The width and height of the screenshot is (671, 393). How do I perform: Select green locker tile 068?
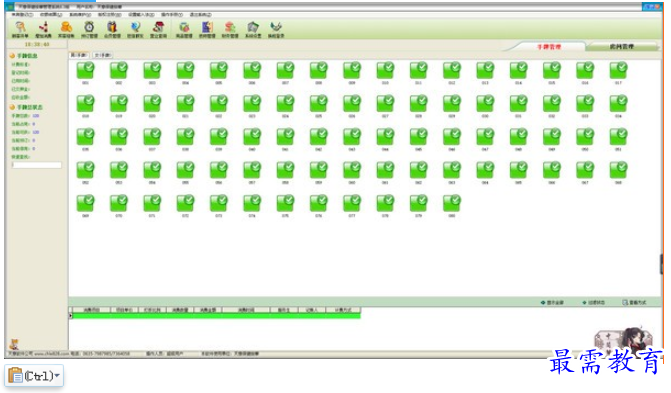618,170
